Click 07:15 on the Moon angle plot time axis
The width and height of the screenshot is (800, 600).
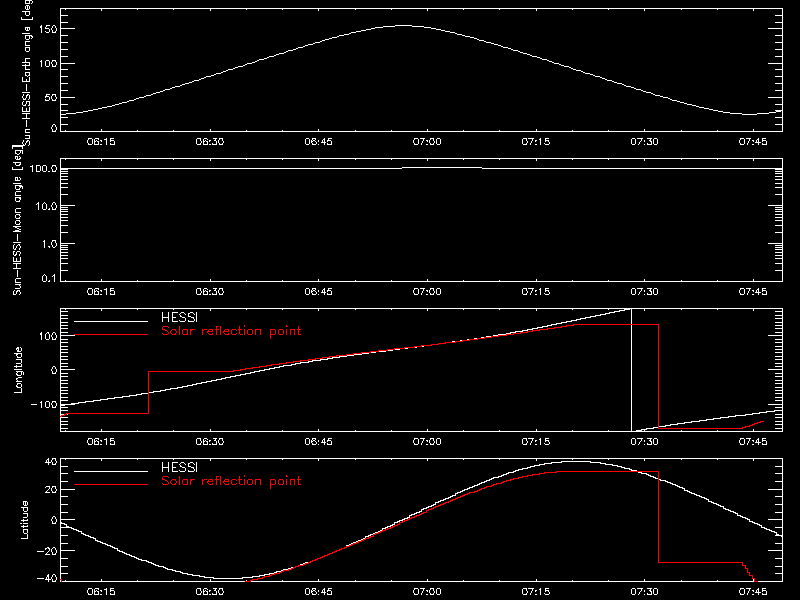[536, 291]
